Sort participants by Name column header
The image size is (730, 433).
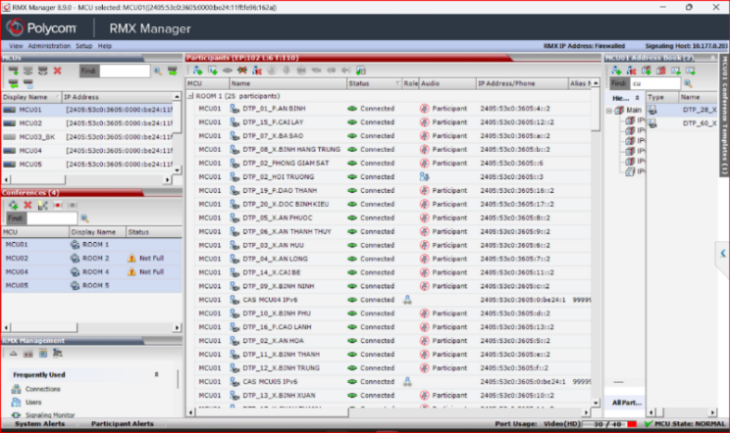[x=288, y=83]
